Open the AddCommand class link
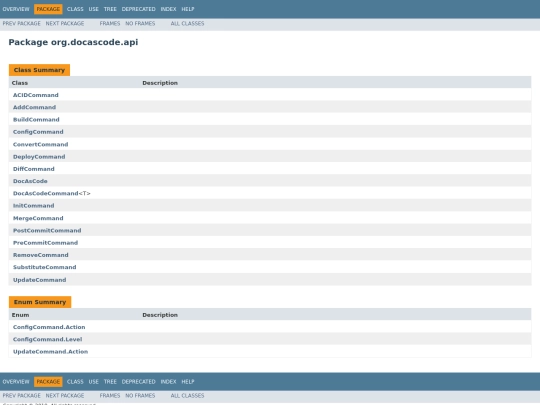 click(34, 107)
